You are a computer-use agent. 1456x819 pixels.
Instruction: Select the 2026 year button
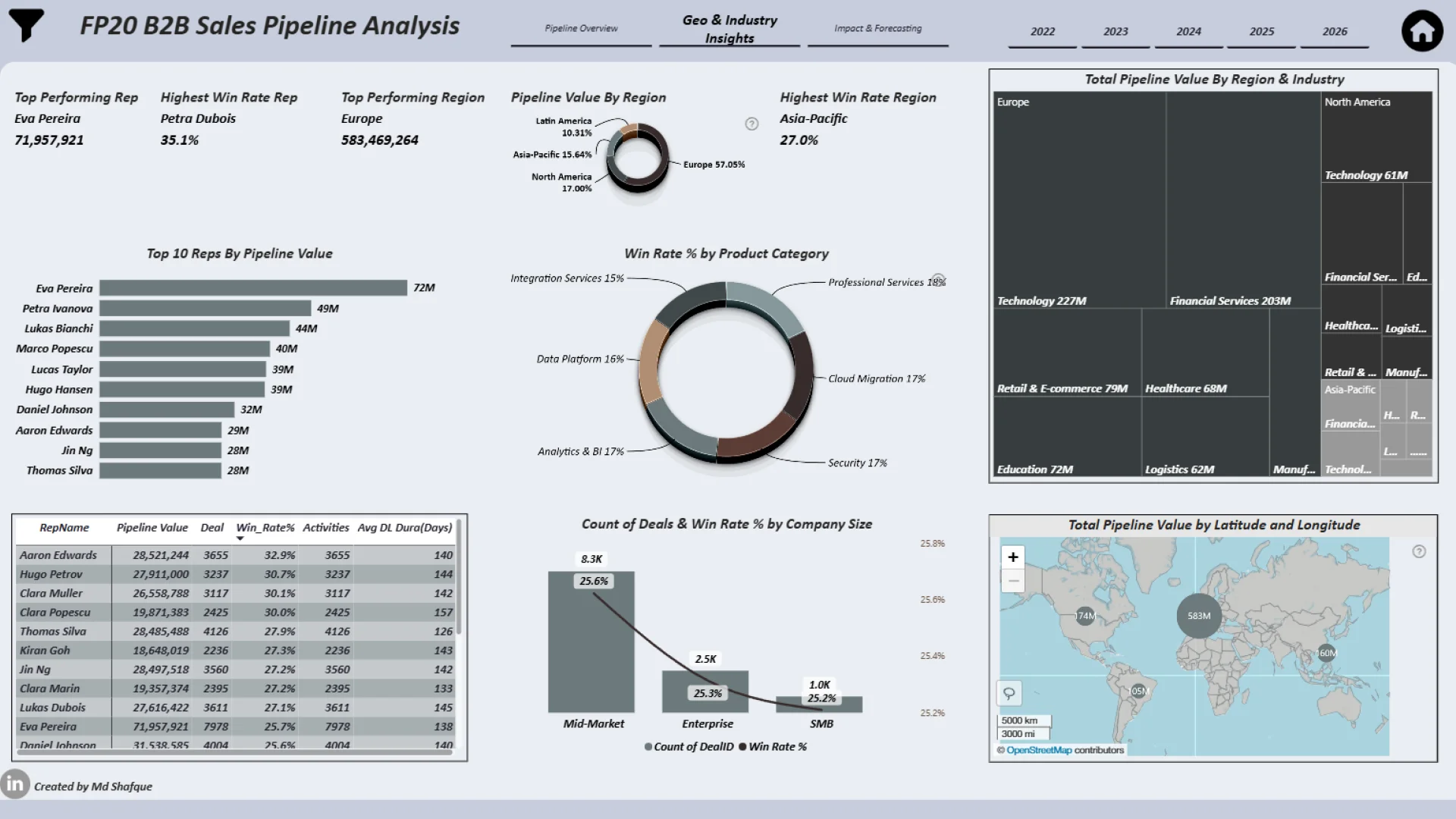point(1335,32)
